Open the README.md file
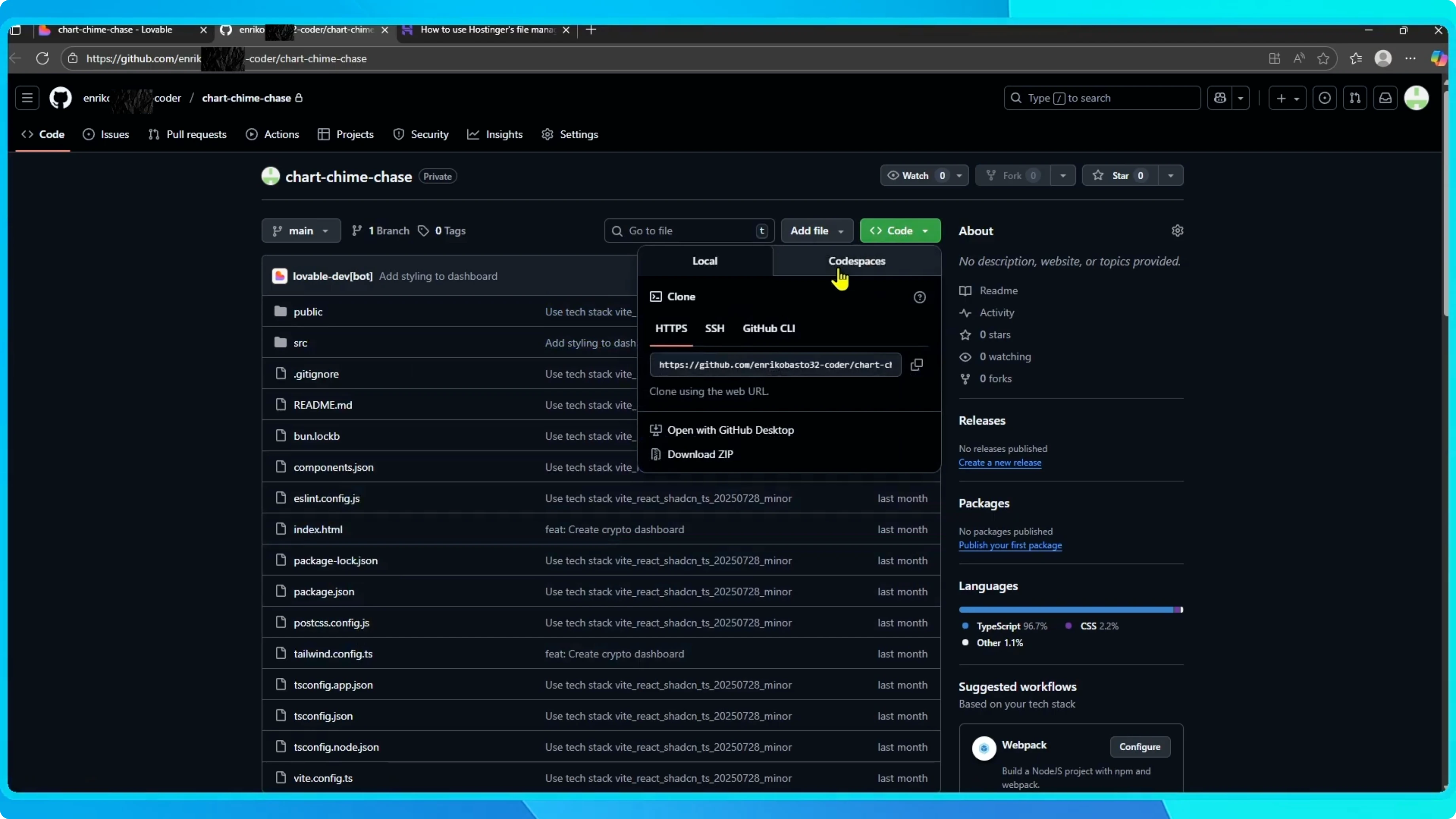1456x819 pixels. [323, 405]
